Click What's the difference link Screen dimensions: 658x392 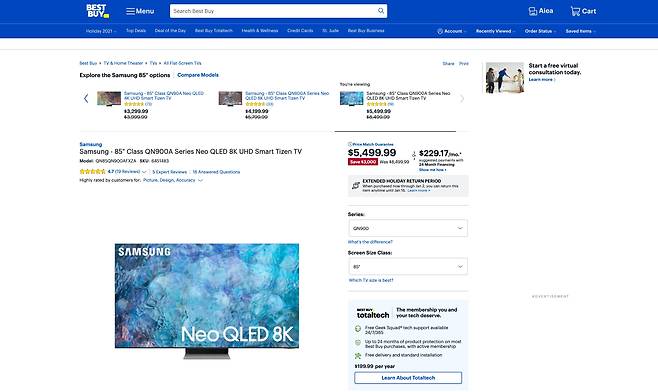tap(370, 242)
